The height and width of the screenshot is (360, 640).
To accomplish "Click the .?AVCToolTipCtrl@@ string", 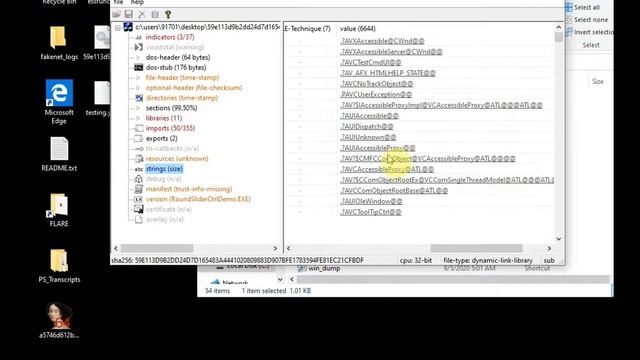I will point(371,212).
